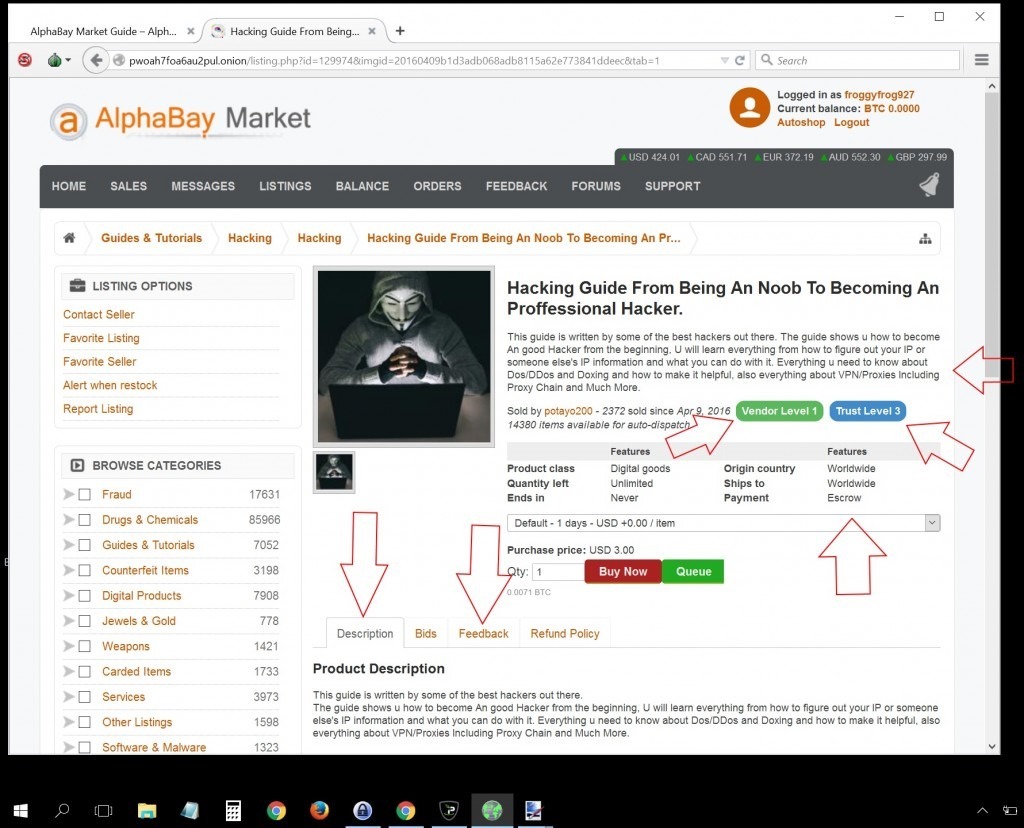Screen dimensions: 1024x828
Task: Focus the browser Search field
Action: [x=857, y=60]
